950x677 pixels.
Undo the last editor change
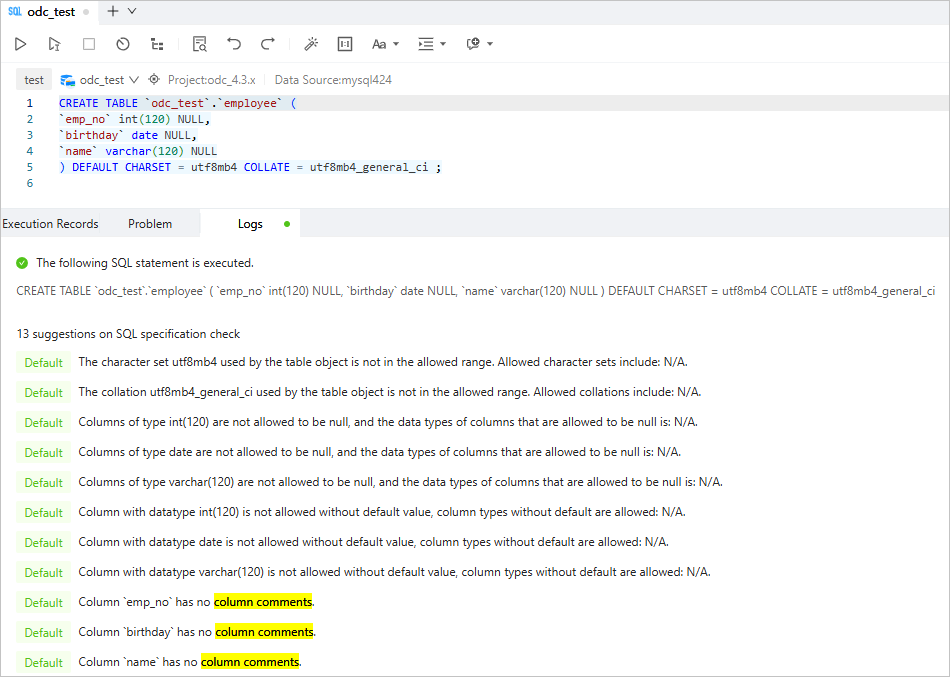point(234,44)
